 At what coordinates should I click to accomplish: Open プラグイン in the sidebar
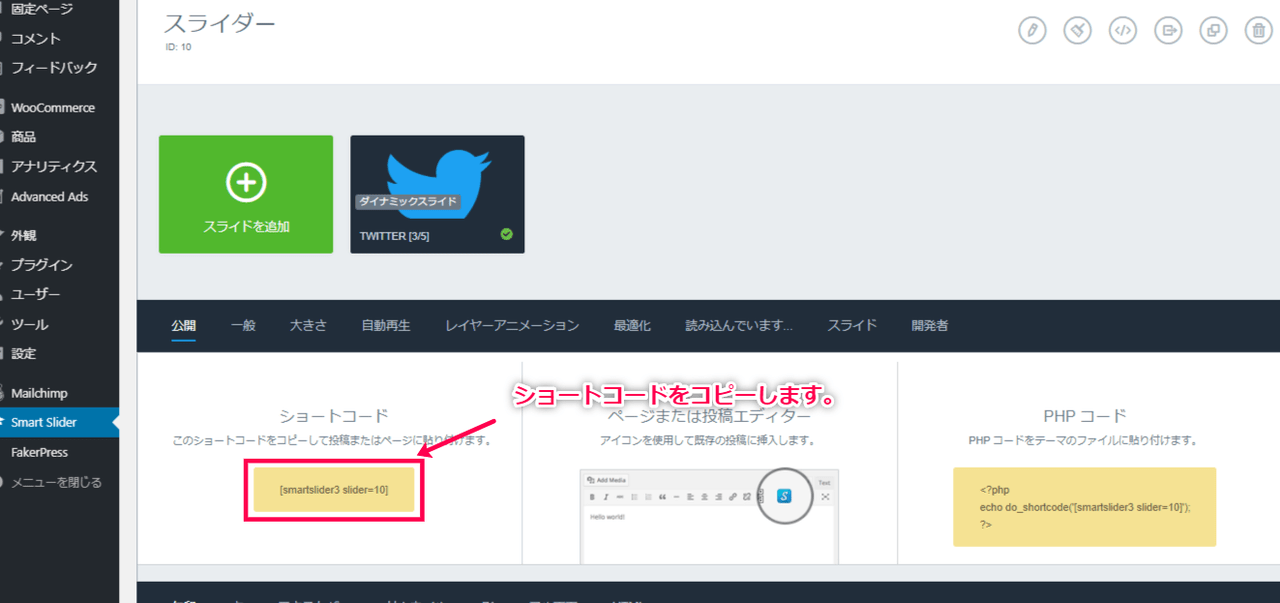click(41, 265)
